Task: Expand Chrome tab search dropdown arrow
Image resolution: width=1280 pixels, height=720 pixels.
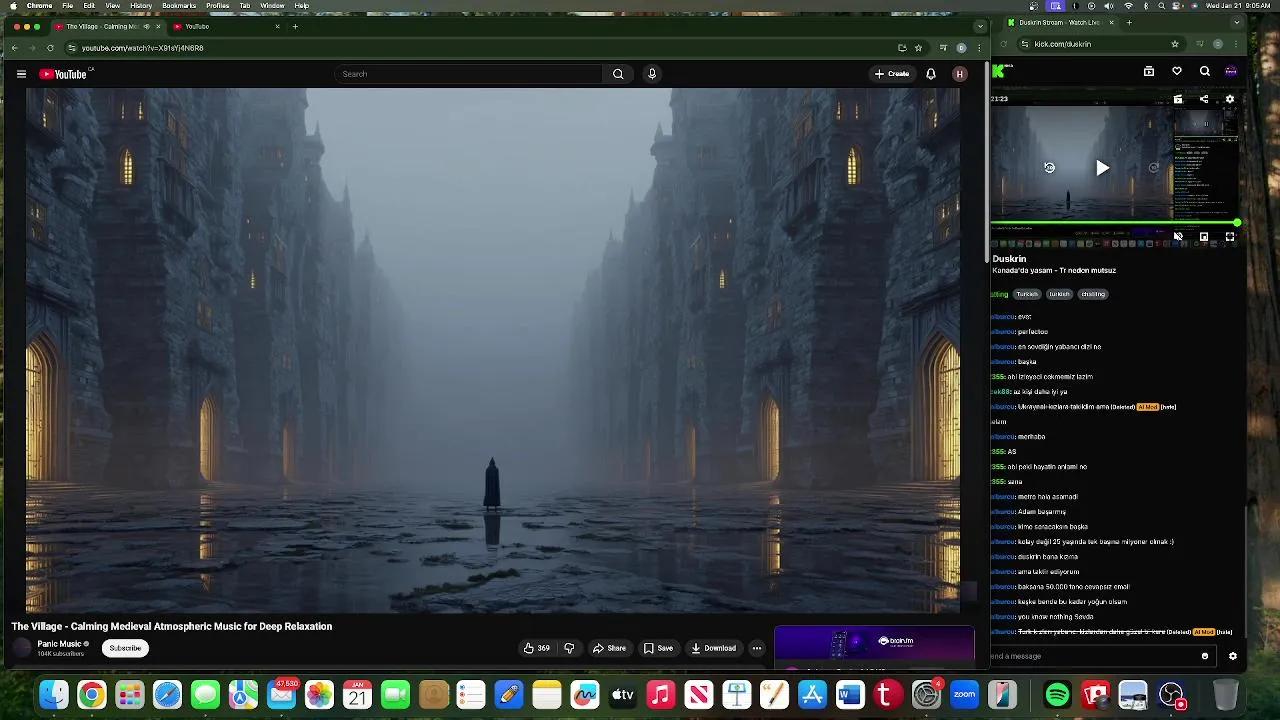Action: [980, 27]
